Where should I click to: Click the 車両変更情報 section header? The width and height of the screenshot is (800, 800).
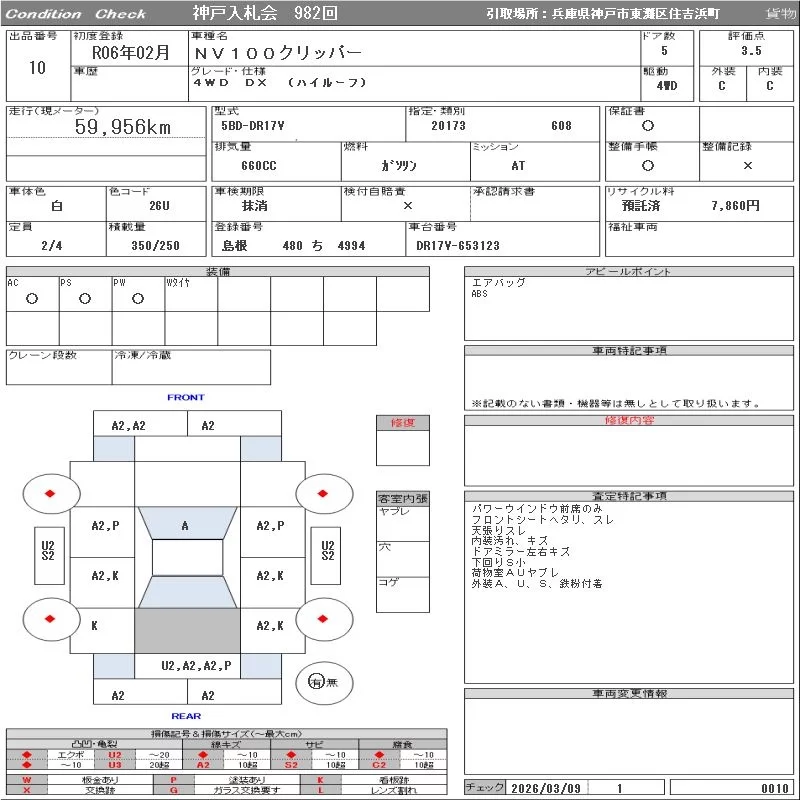tap(630, 693)
